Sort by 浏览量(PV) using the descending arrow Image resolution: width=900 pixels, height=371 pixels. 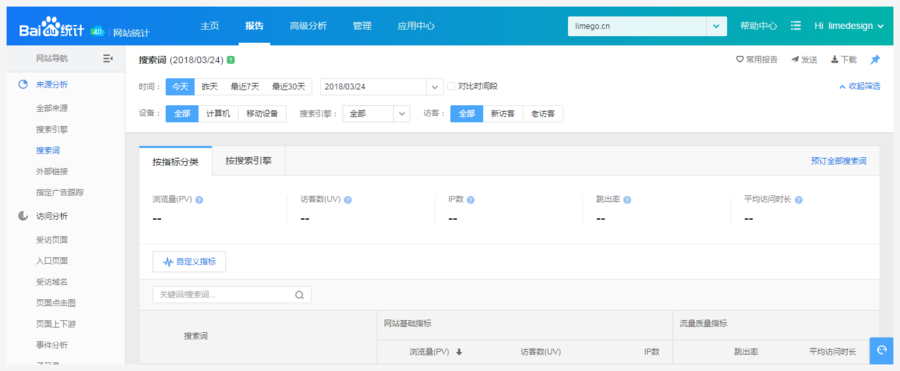(459, 352)
